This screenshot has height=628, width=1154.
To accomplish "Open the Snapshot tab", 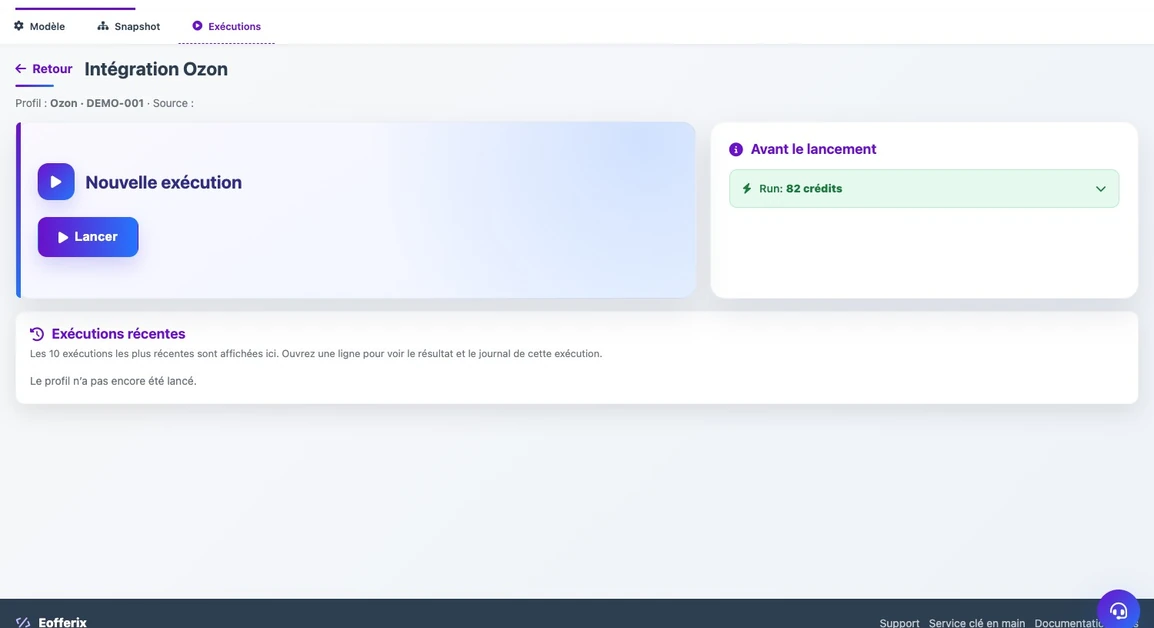I will point(129,27).
